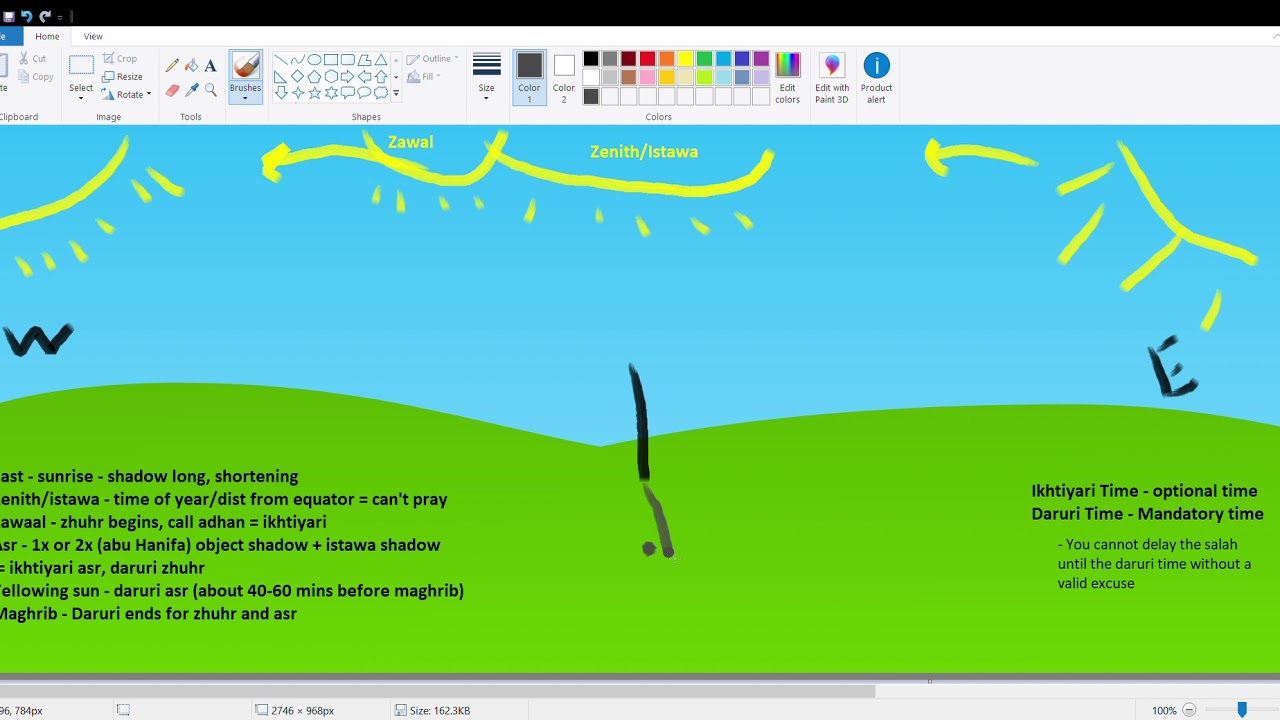Open the Product alert
This screenshot has height=720, width=1280.
[x=876, y=79]
